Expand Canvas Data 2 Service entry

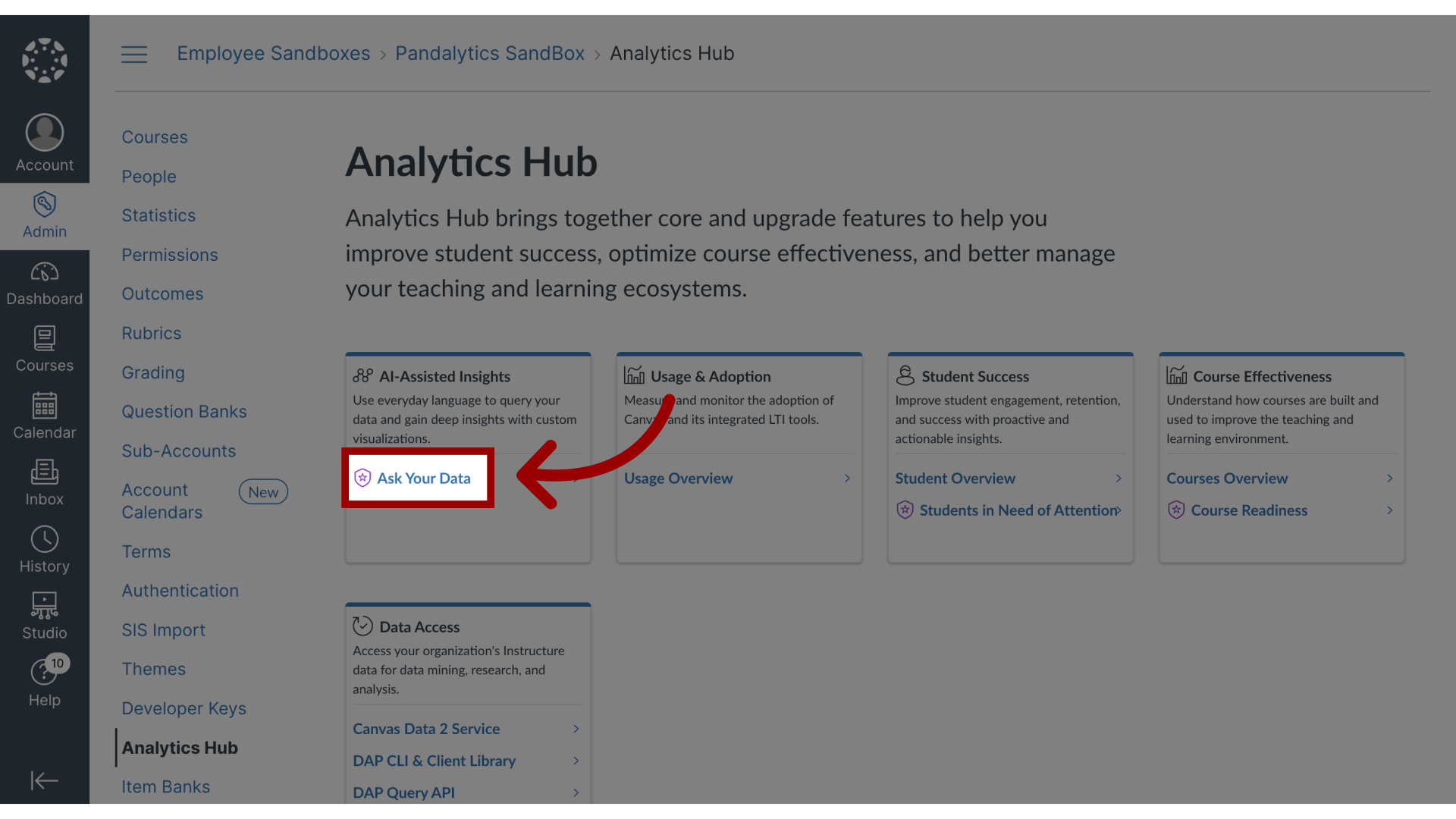coord(577,728)
